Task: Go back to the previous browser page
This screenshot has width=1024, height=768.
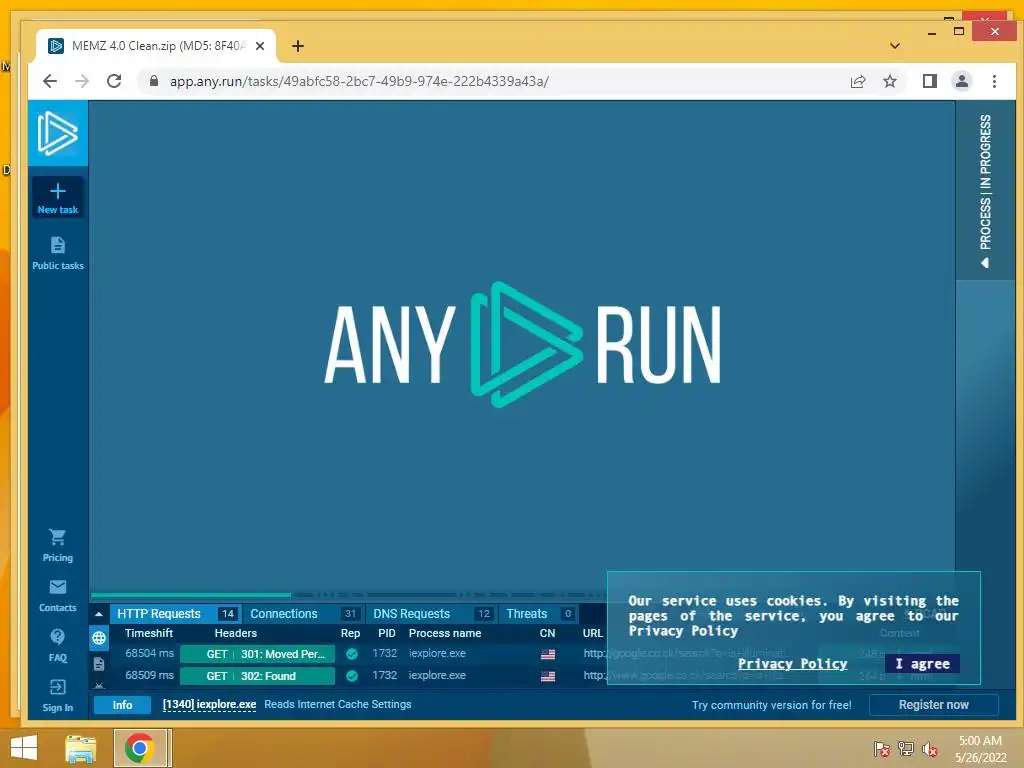Action: pos(50,81)
